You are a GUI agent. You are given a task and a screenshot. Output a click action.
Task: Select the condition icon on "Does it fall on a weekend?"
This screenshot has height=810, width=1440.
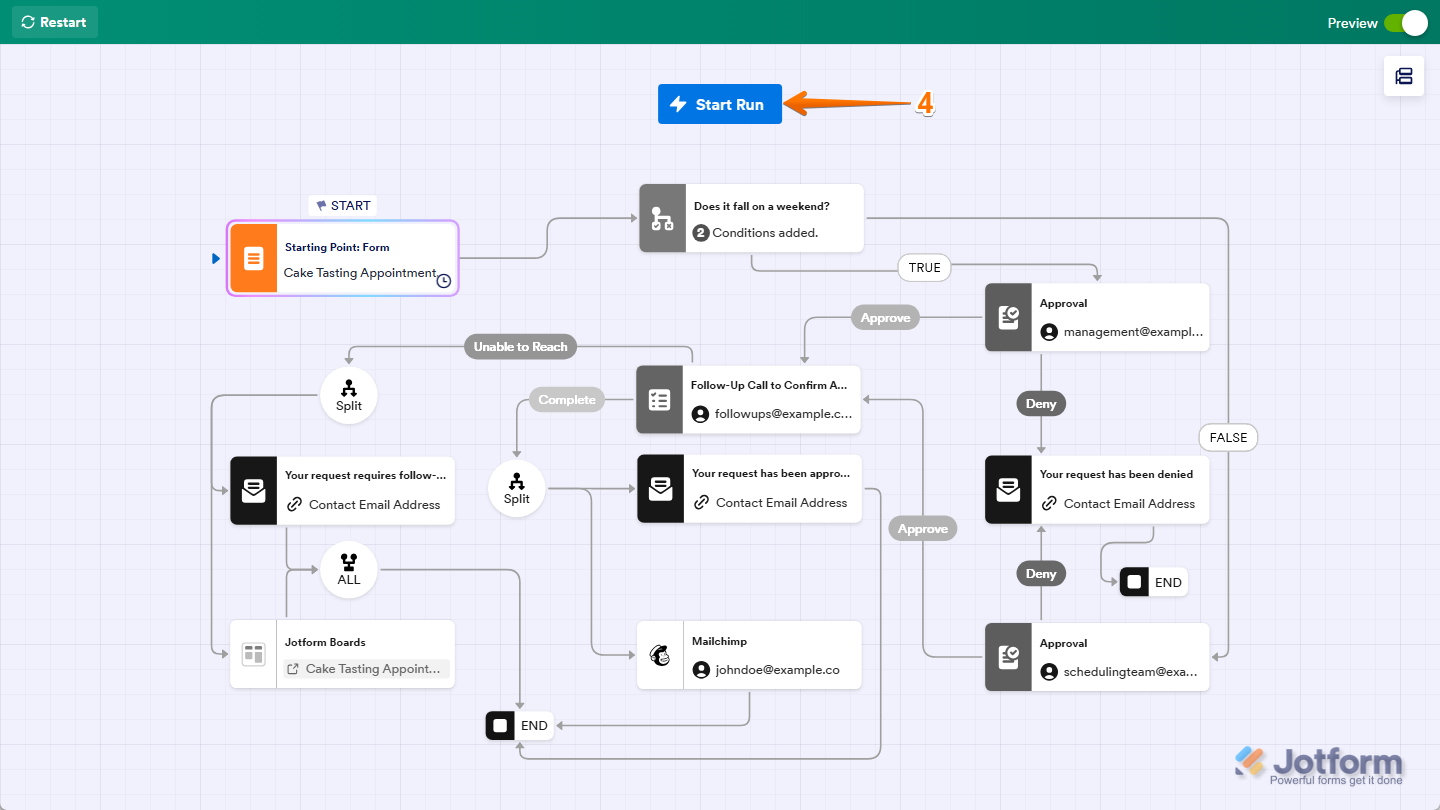point(661,218)
